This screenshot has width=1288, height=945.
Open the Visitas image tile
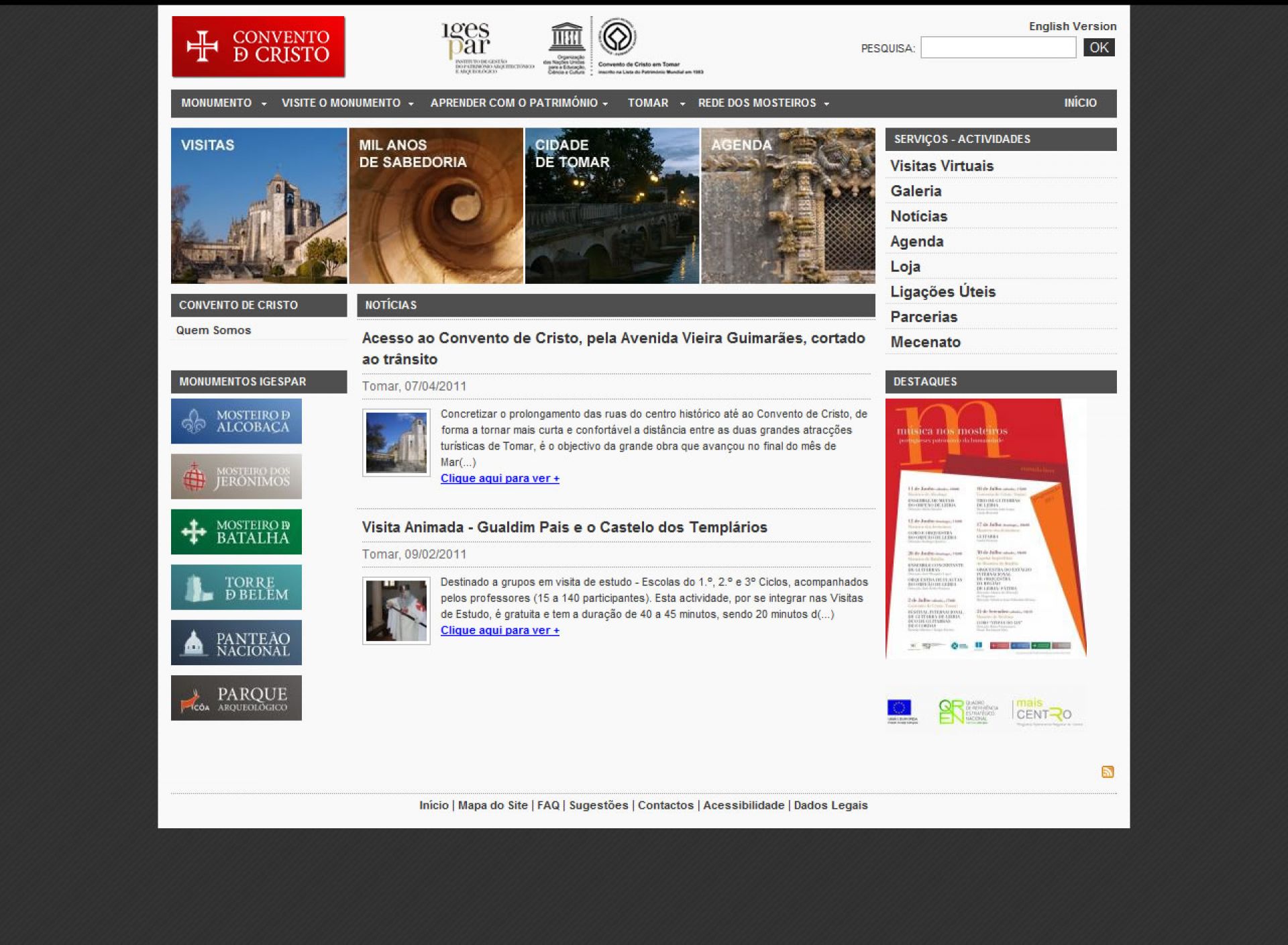(259, 205)
